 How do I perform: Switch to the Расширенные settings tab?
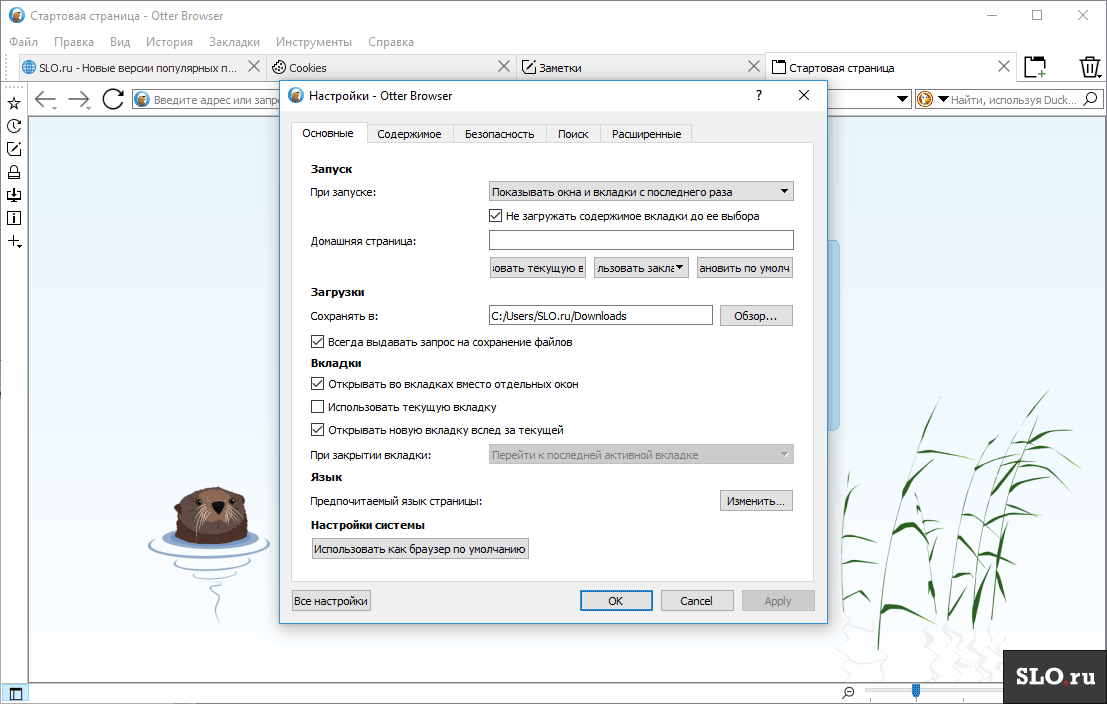click(646, 133)
